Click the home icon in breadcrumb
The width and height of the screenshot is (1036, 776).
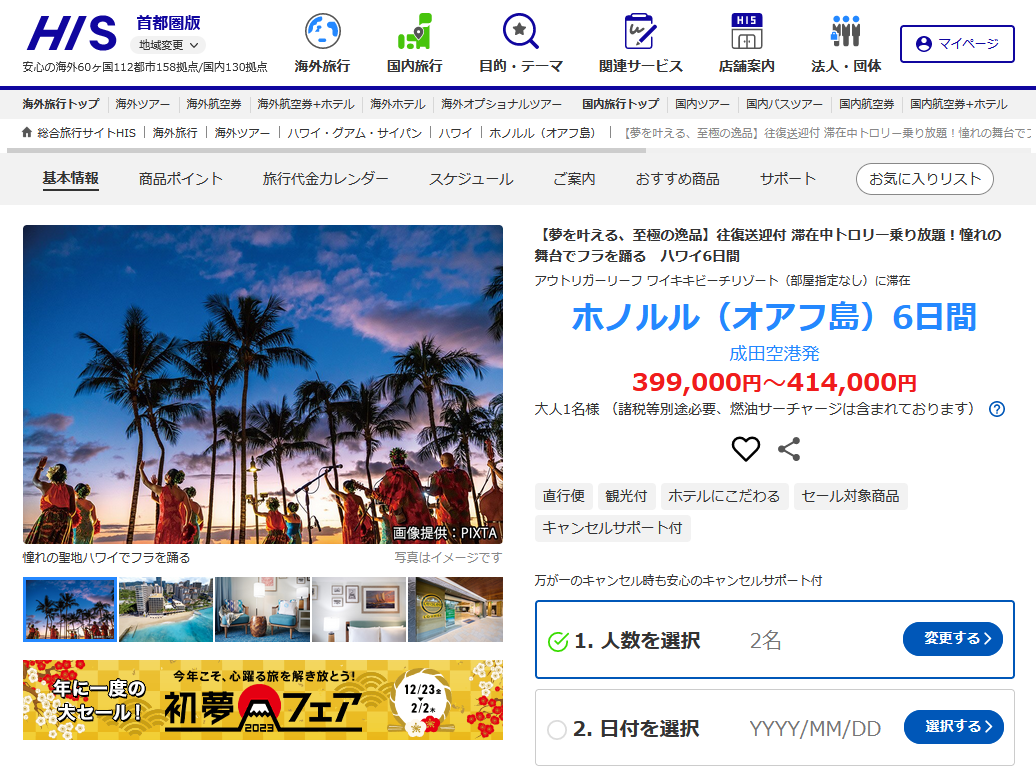pos(27,132)
